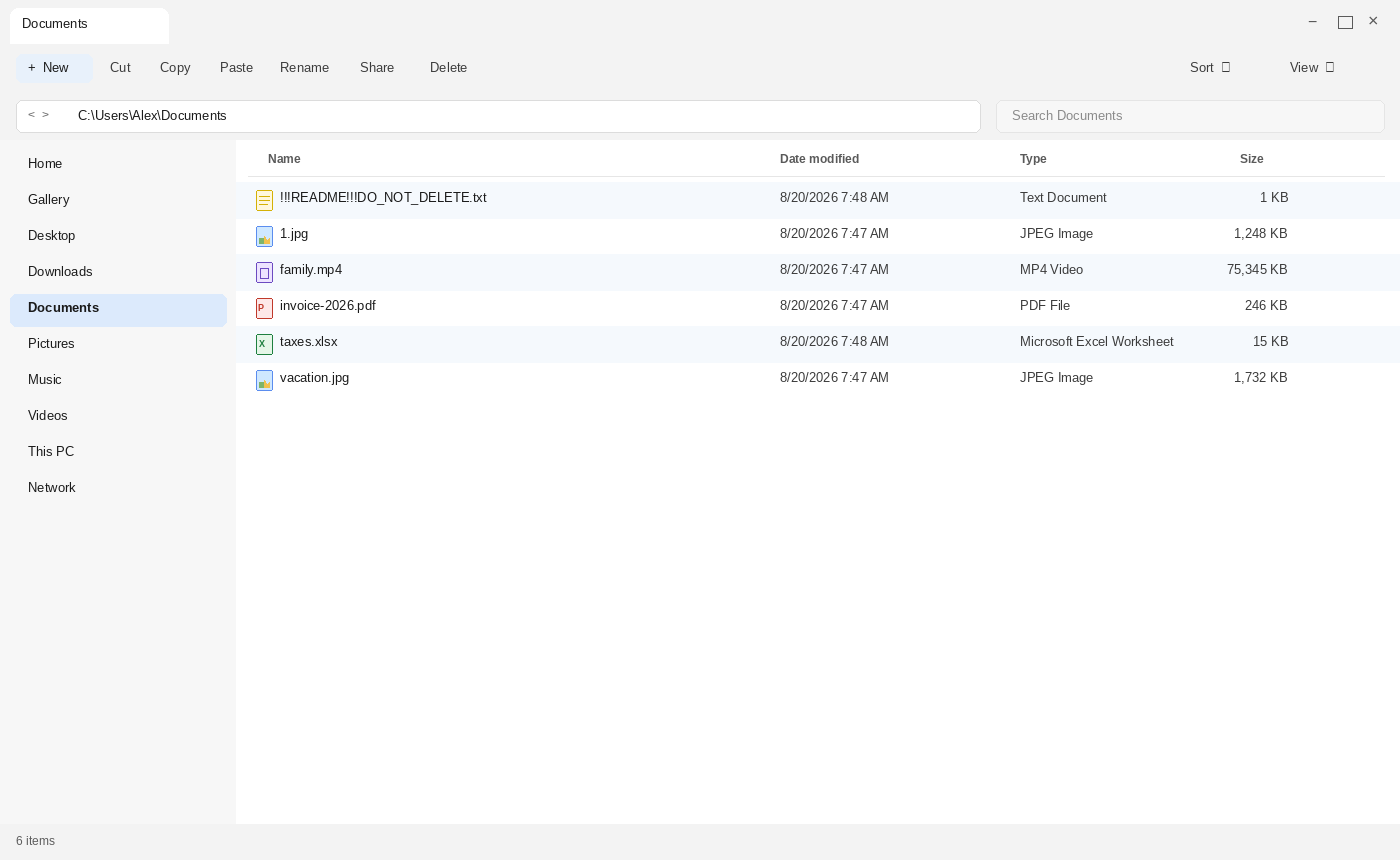Viewport: 1400px width, 860px height.
Task: Click the 15 KB size value
Action: 1270,342
